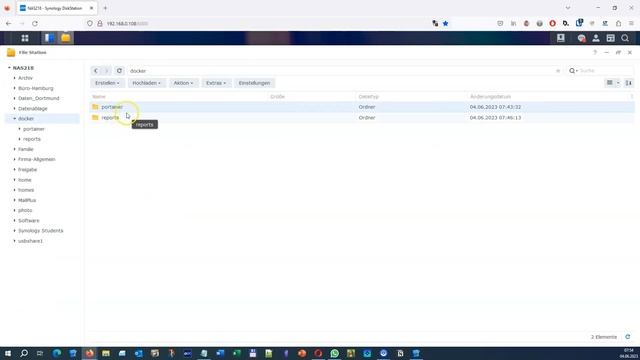
Task: Open Windows Start menu
Action: (x=8, y=353)
